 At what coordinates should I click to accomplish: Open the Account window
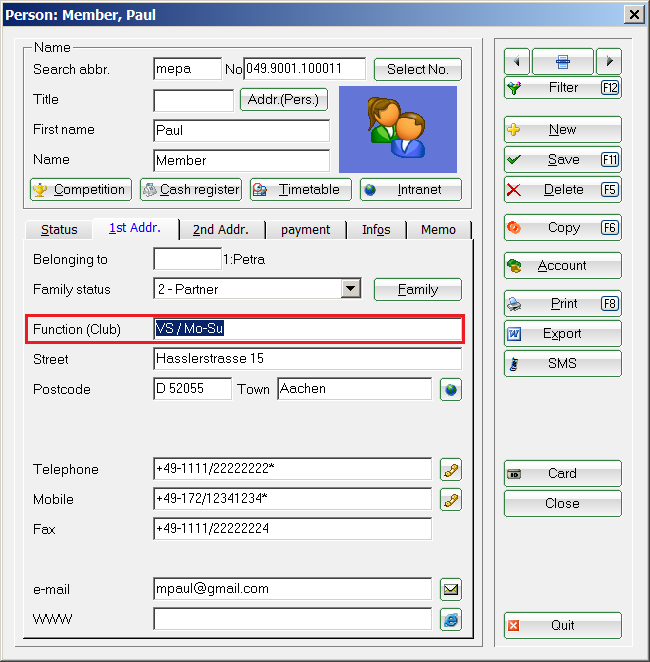[563, 266]
